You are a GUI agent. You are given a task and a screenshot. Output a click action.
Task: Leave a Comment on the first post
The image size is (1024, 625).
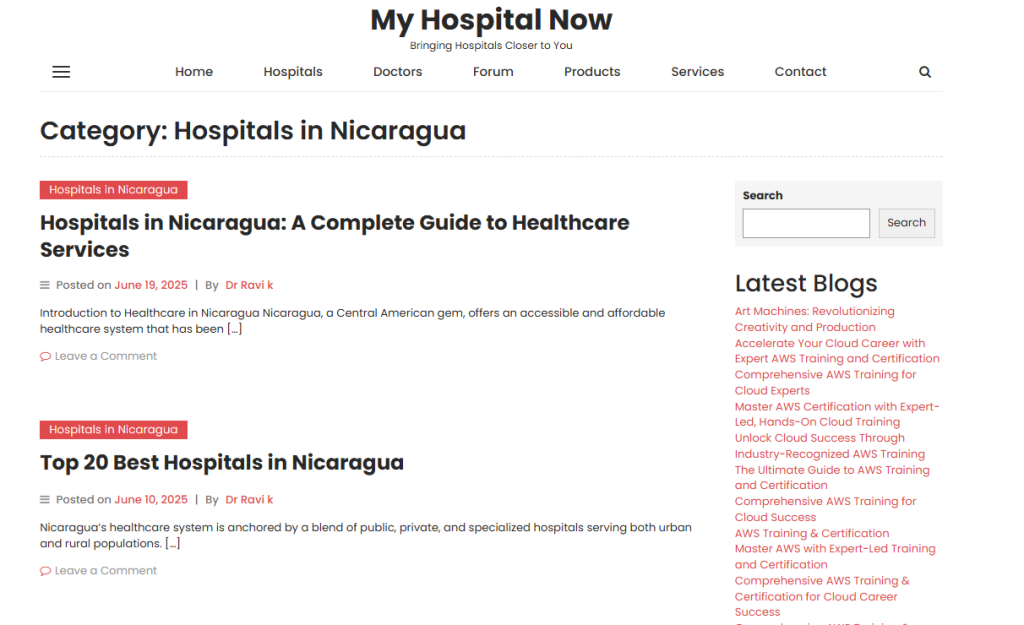tap(105, 356)
